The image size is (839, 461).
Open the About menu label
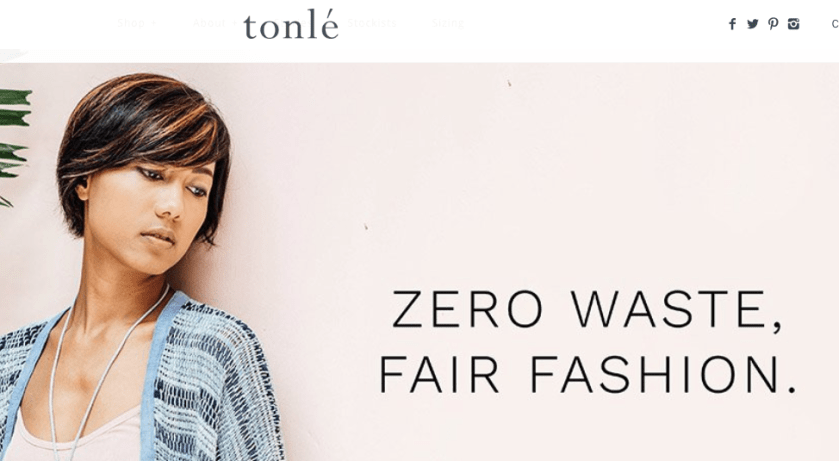coord(209,23)
